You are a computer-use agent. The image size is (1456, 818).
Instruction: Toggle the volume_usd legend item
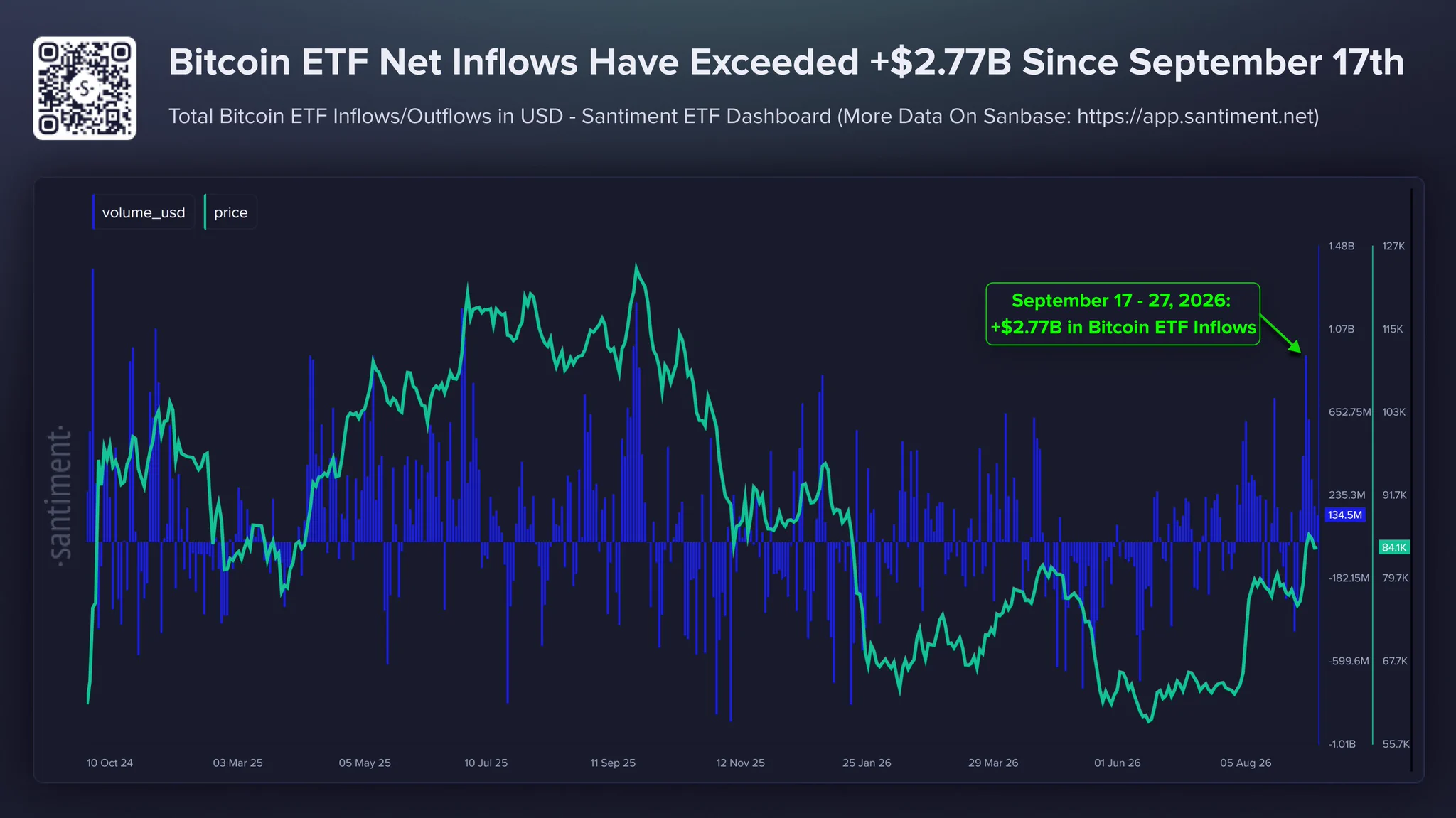click(x=143, y=212)
